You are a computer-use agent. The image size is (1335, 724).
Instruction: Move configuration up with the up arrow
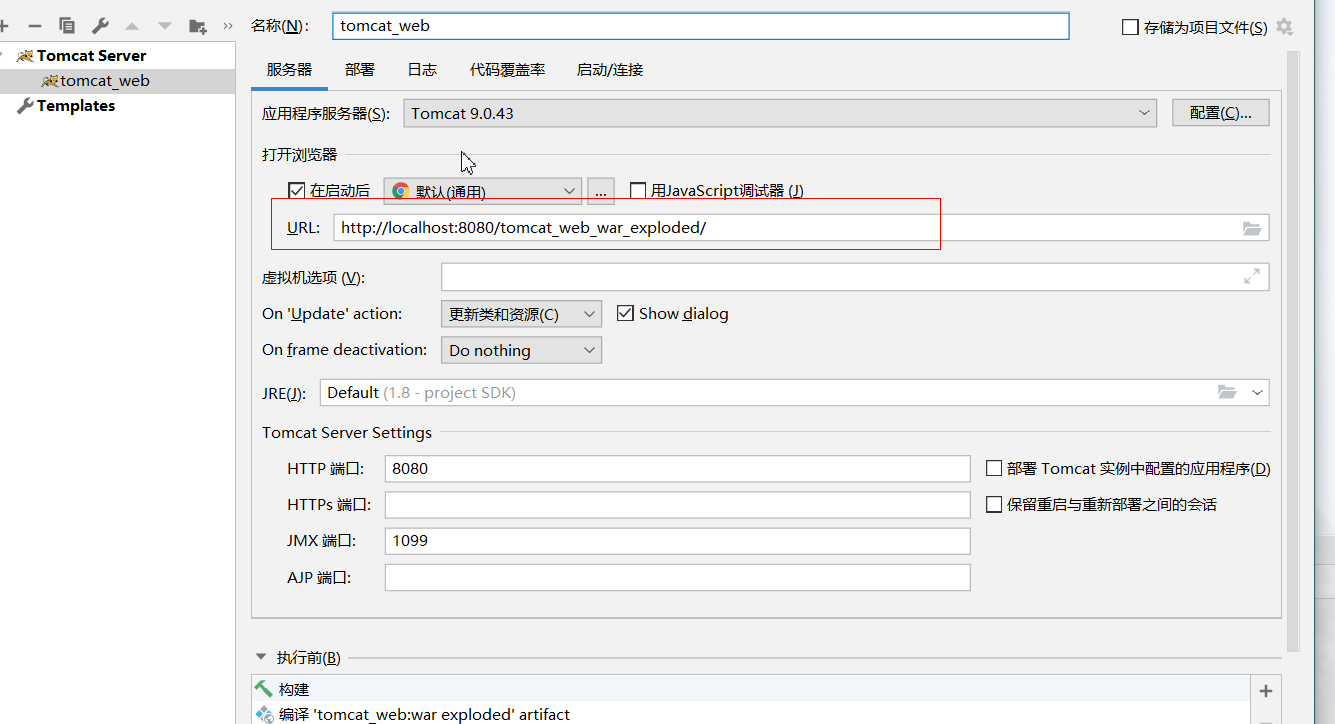[x=132, y=26]
